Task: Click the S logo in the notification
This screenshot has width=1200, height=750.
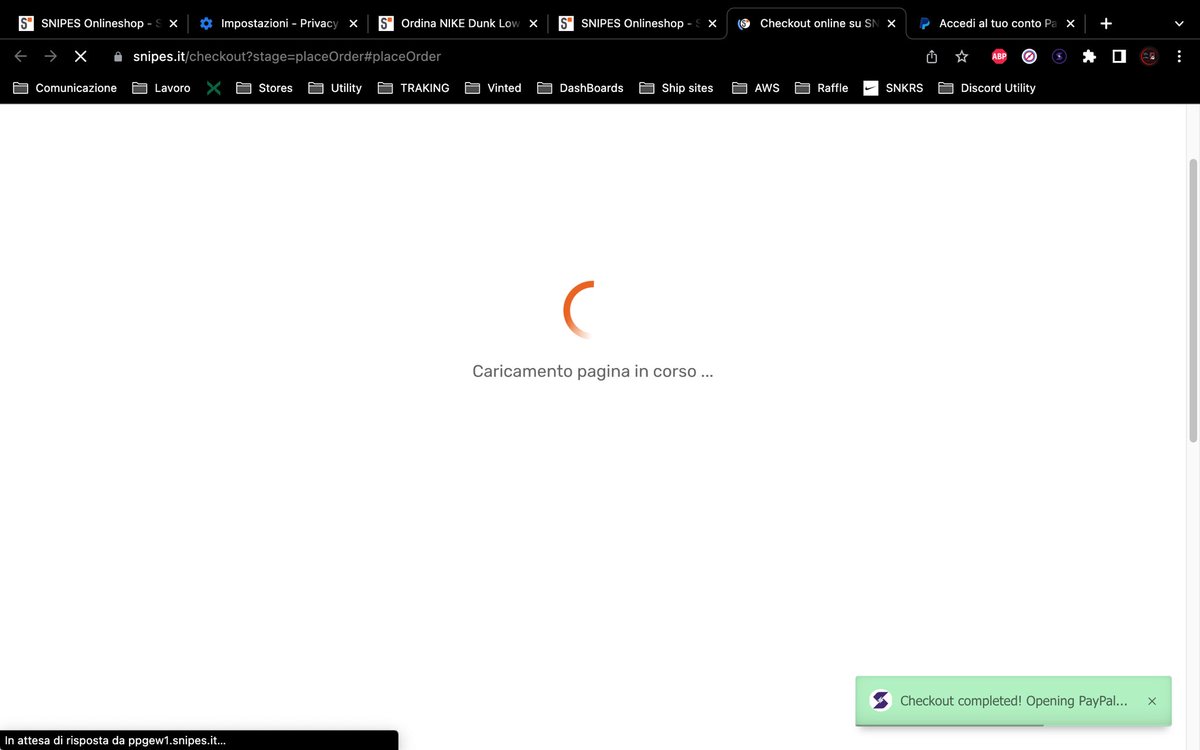Action: pyautogui.click(x=881, y=701)
